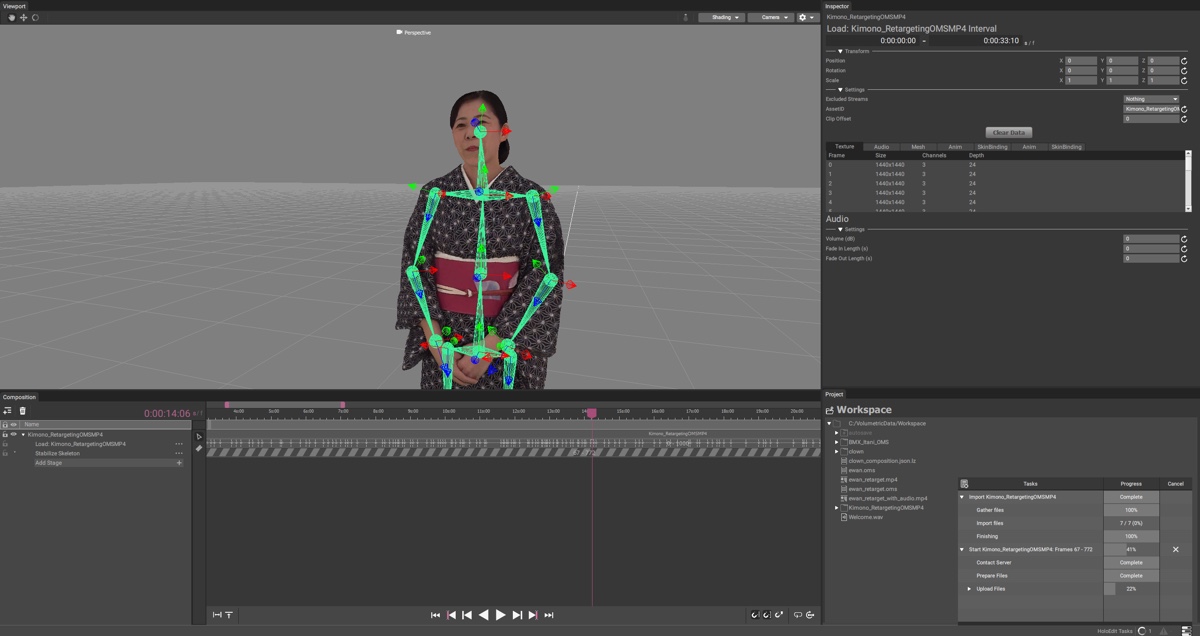The width and height of the screenshot is (1200, 636).
Task: Switch to the Mesh tab in Inspector
Action: (x=918, y=147)
